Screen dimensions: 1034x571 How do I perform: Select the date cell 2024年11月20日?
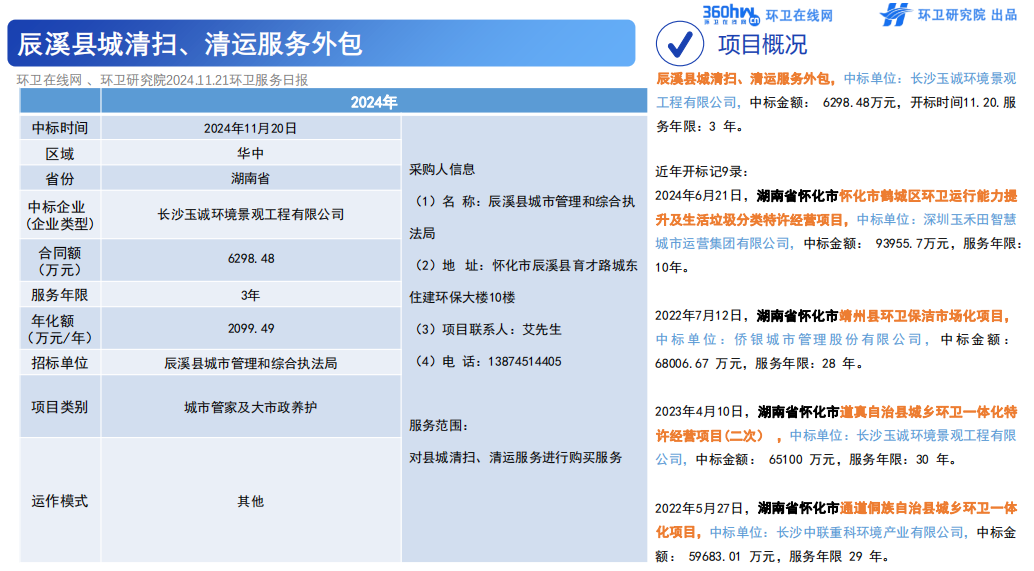click(251, 128)
